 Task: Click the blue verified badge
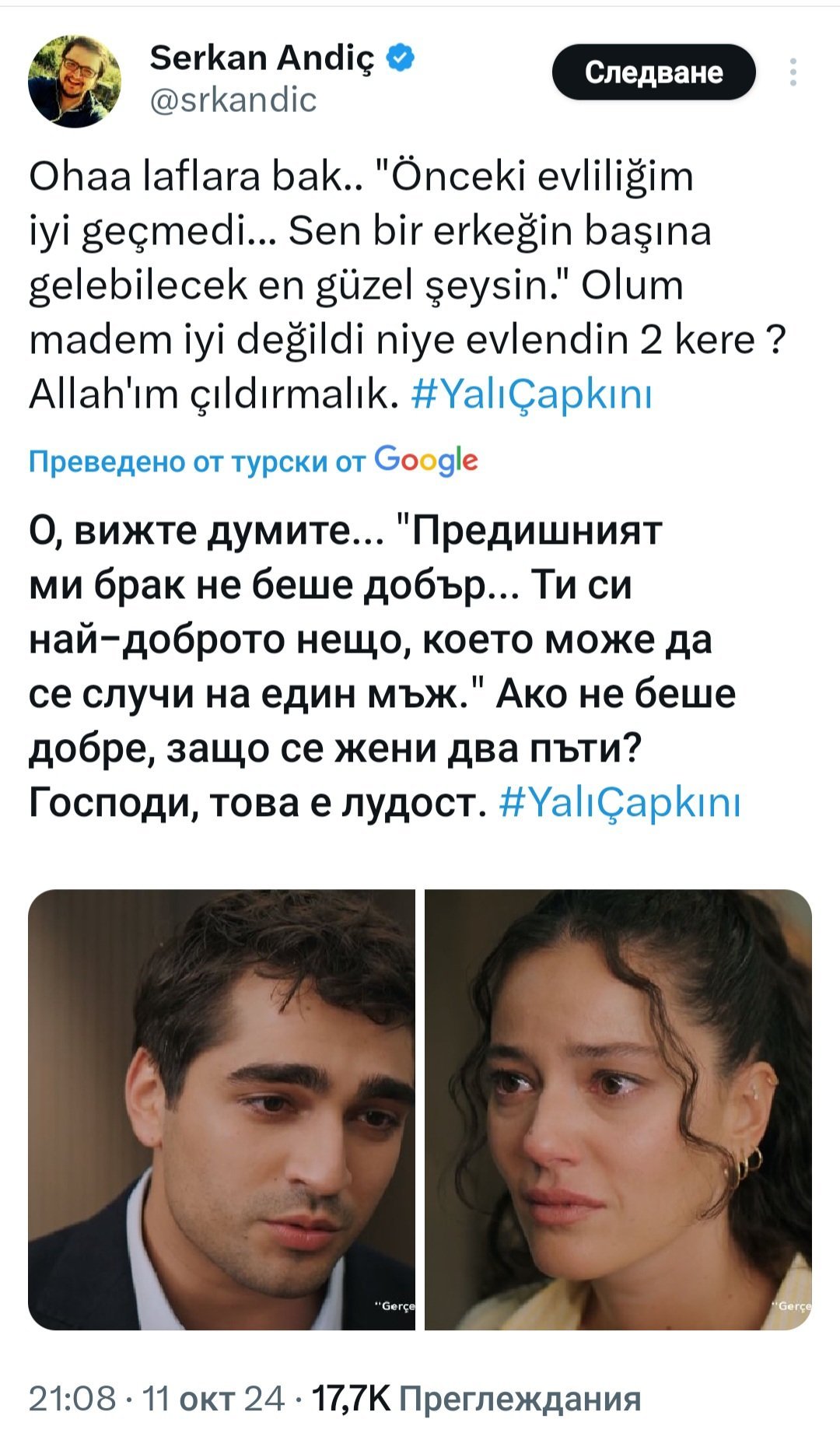(400, 58)
